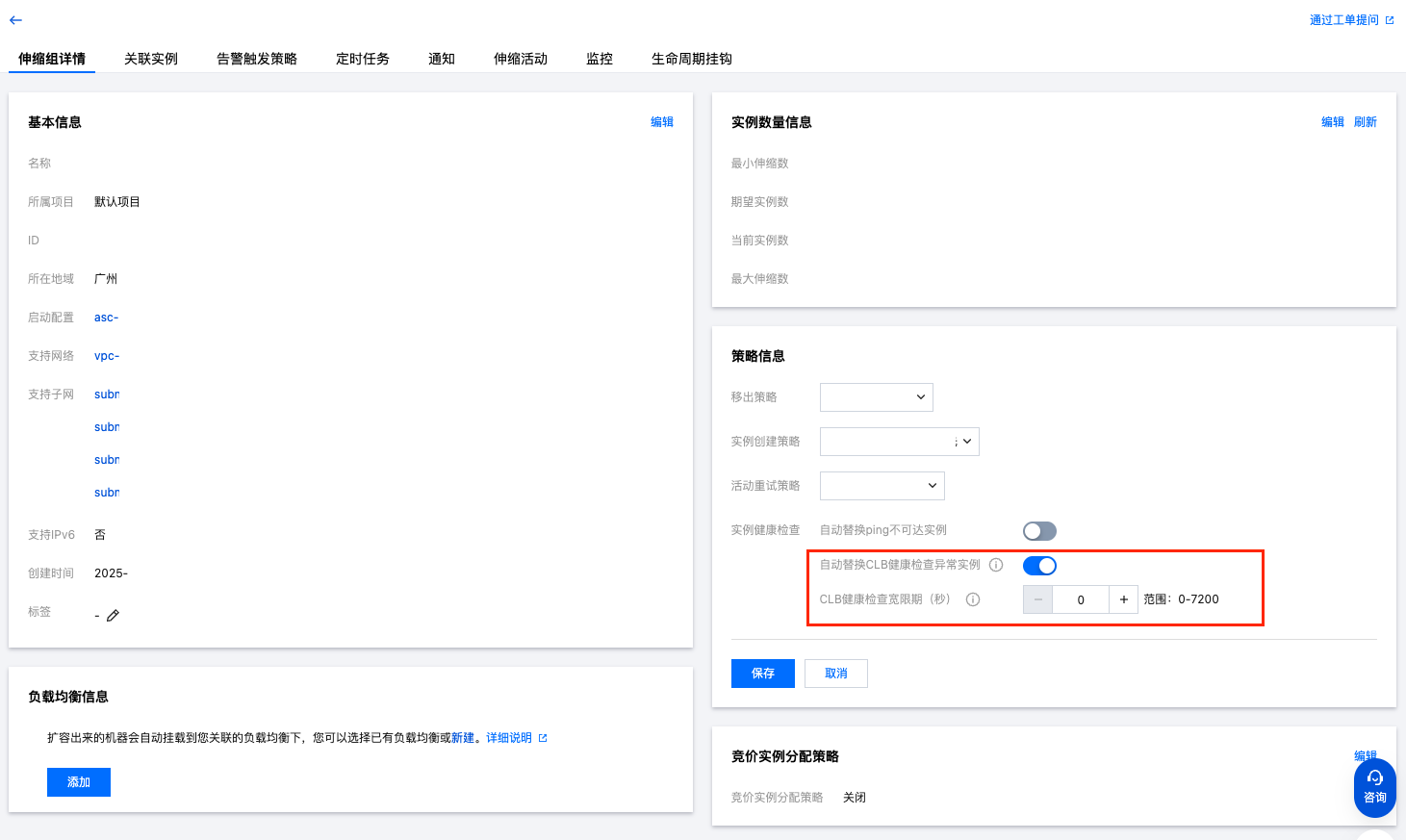Click the back arrow icon
1406x840 pixels.
point(15,20)
